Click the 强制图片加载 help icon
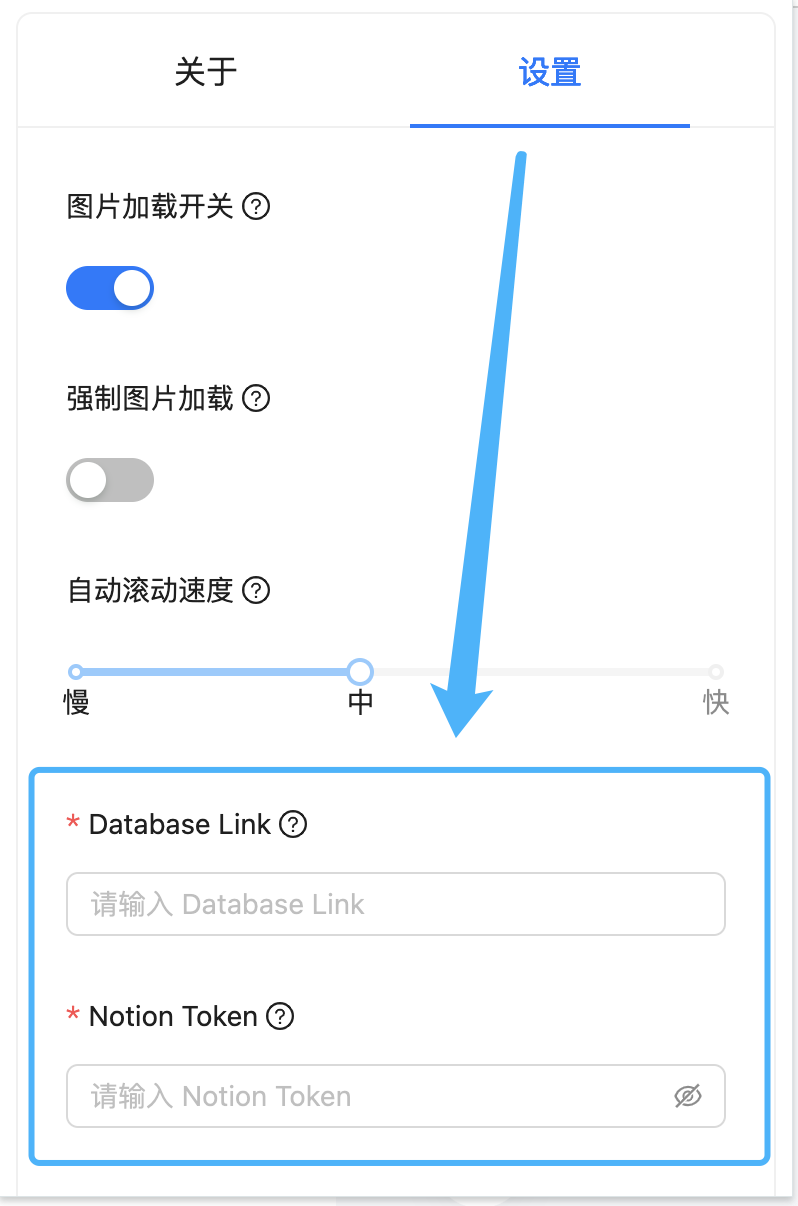The image size is (798, 1206). pyautogui.click(x=257, y=399)
